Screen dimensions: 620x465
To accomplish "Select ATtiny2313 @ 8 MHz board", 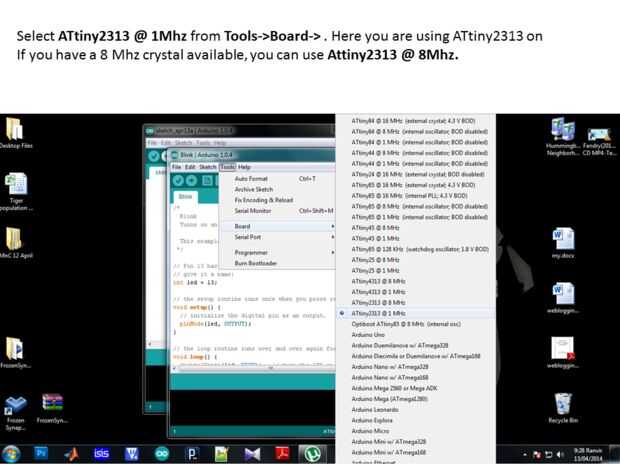I will [x=415, y=302].
